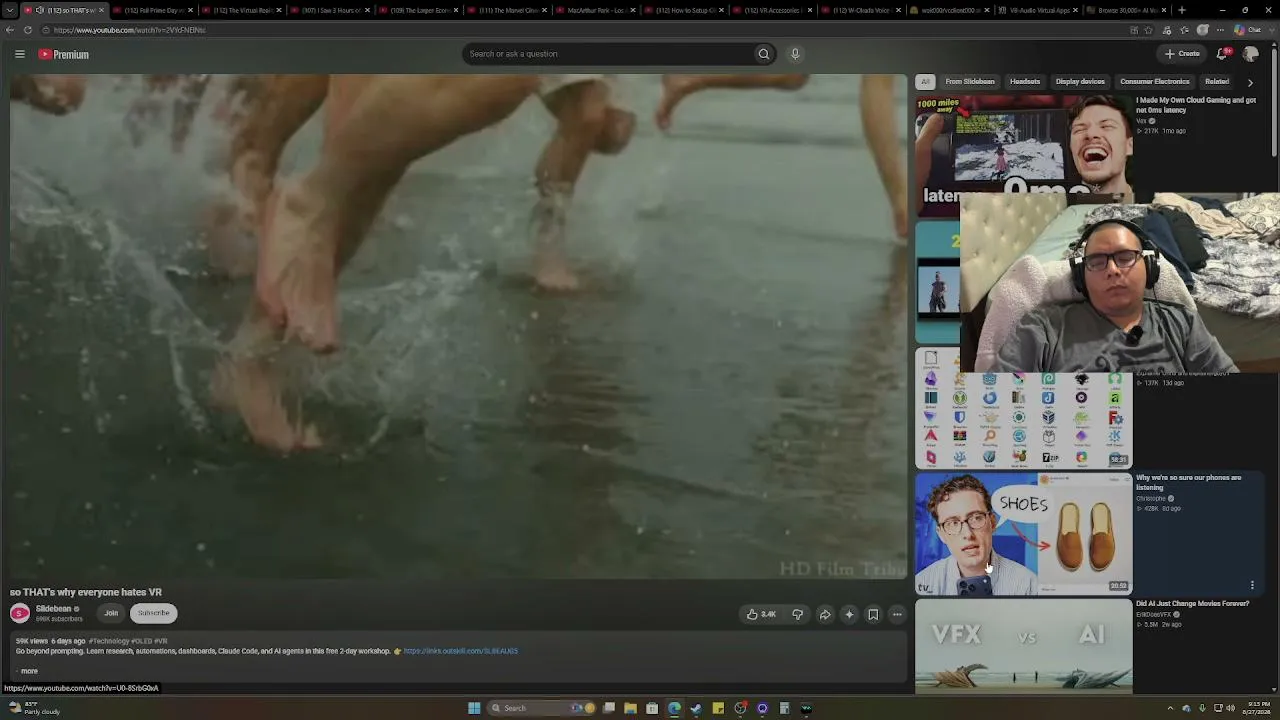Click the YouTube search input field
The height and width of the screenshot is (720, 1280).
coord(608,54)
